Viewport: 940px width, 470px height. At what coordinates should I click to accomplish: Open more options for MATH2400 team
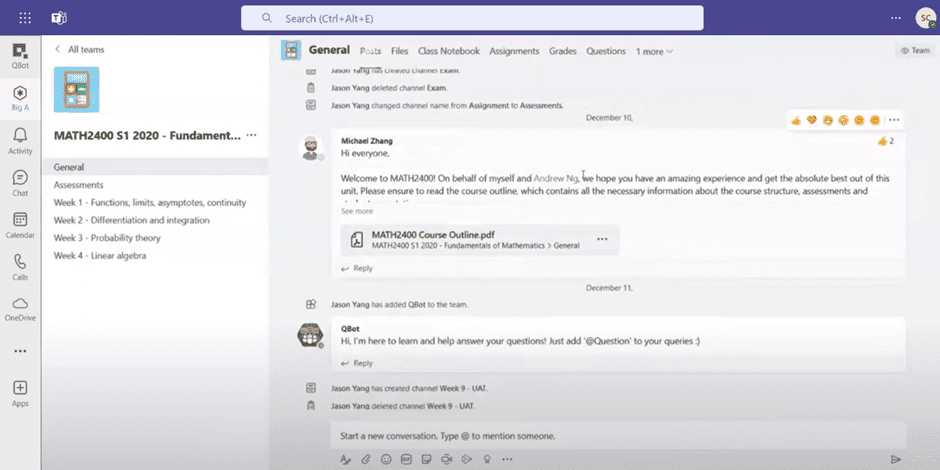pos(251,135)
